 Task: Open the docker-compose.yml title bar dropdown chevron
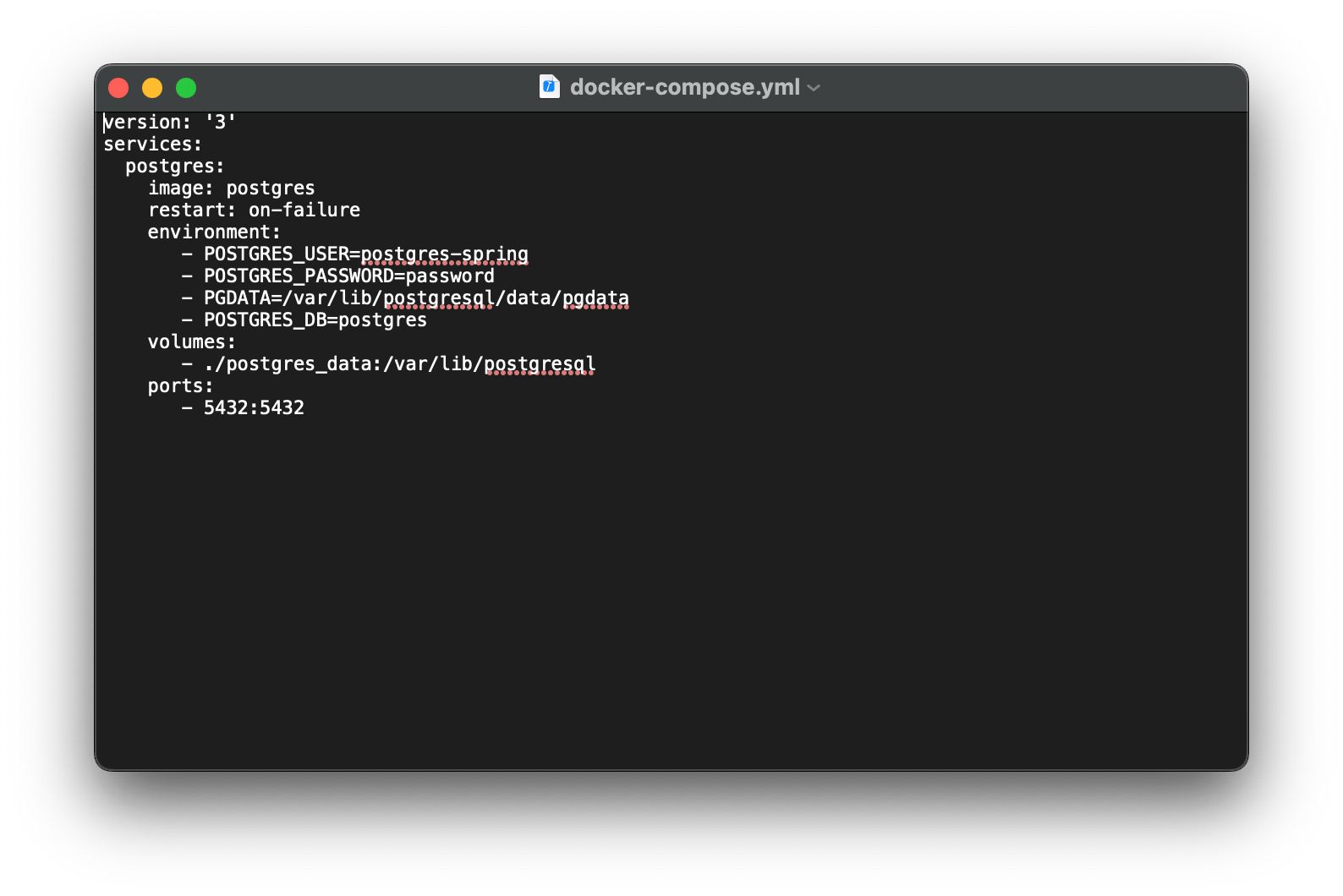coord(813,87)
